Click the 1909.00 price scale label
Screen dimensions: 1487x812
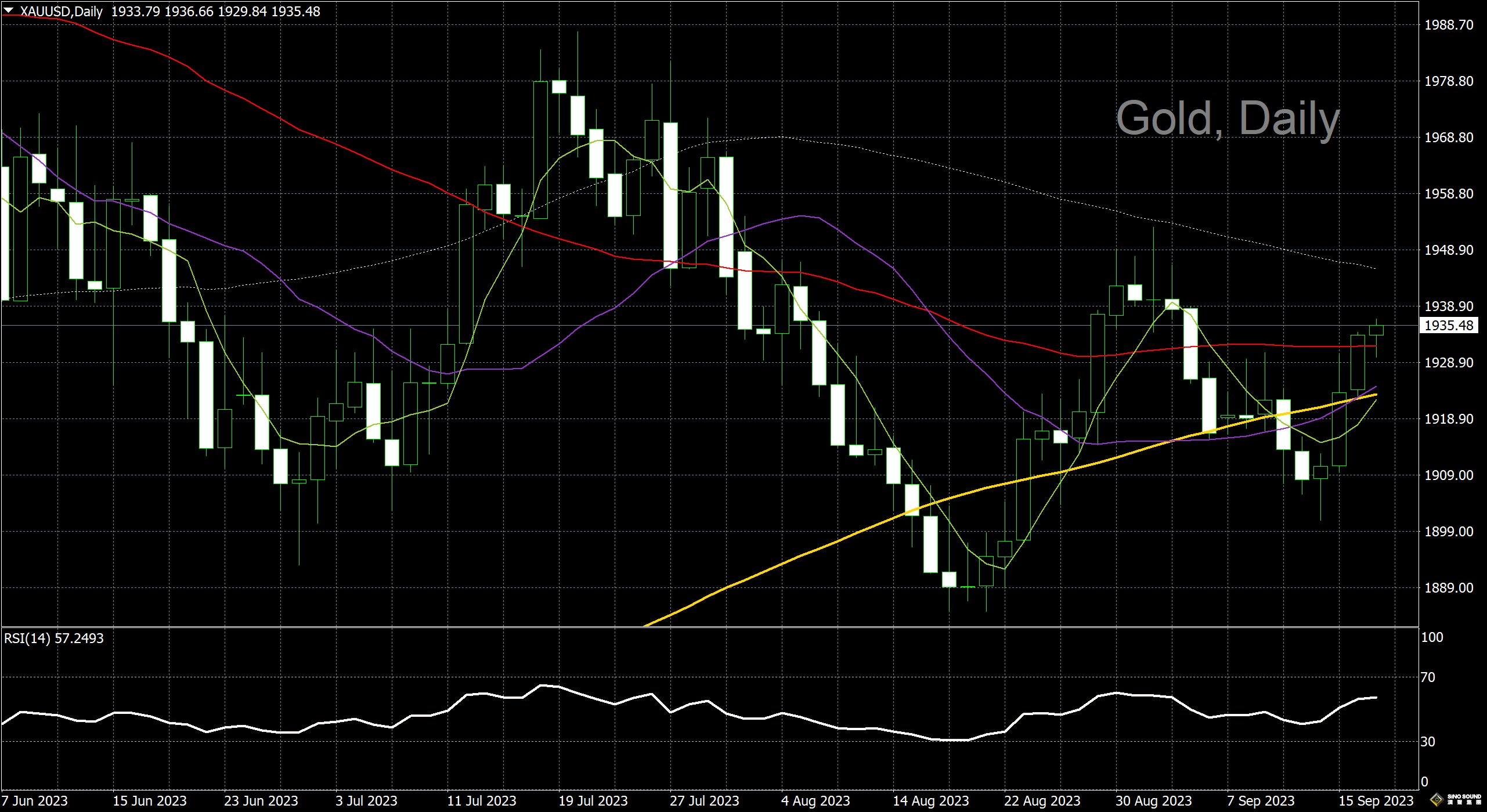coord(1449,475)
